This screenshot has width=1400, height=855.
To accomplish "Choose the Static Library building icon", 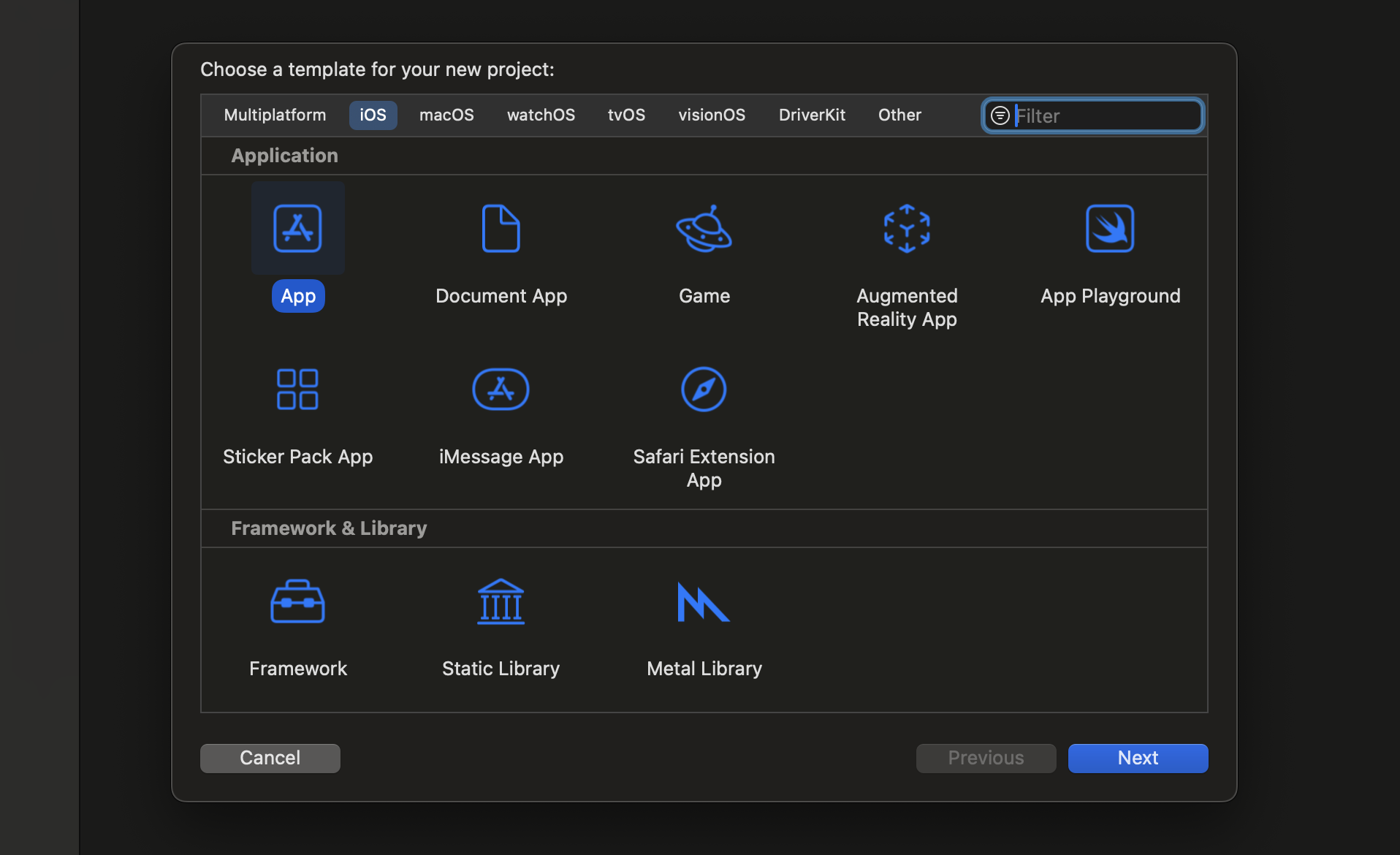I will pos(501,601).
